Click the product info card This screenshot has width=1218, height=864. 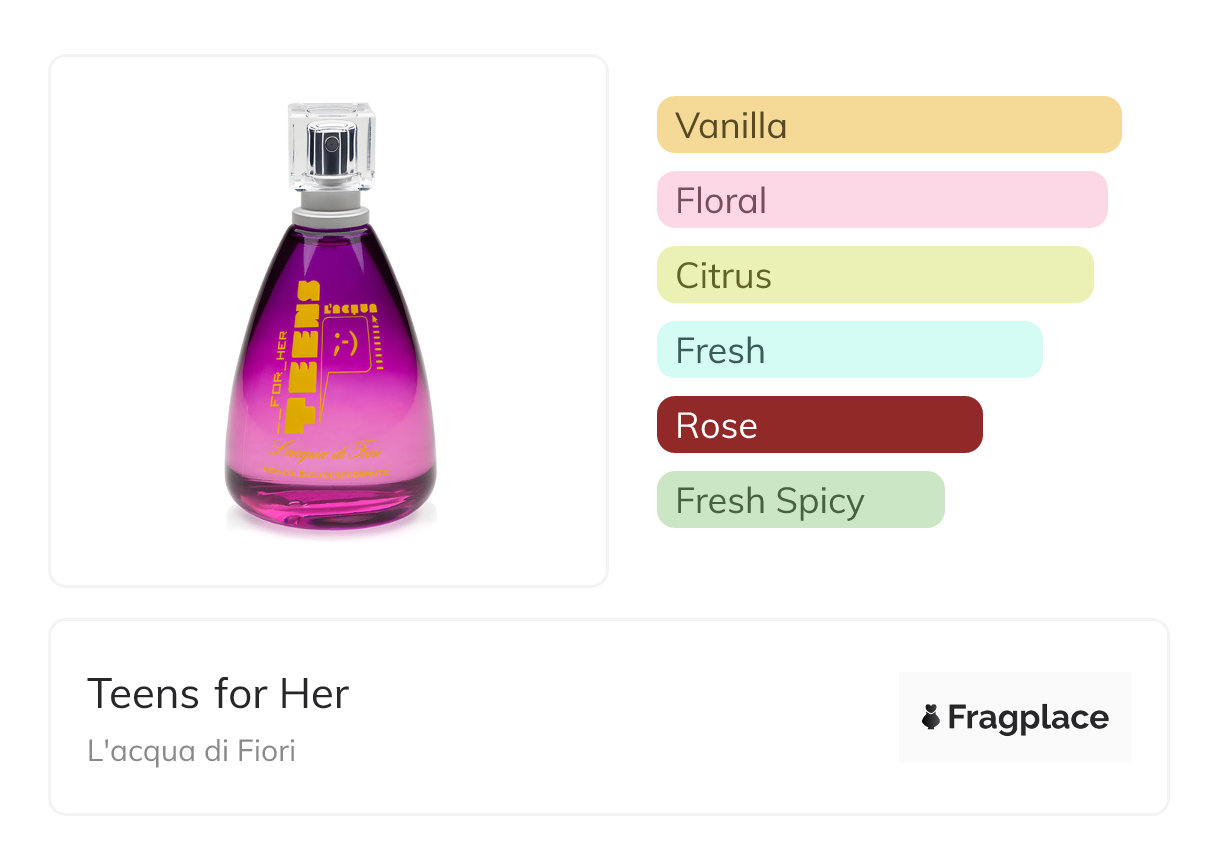pos(609,717)
